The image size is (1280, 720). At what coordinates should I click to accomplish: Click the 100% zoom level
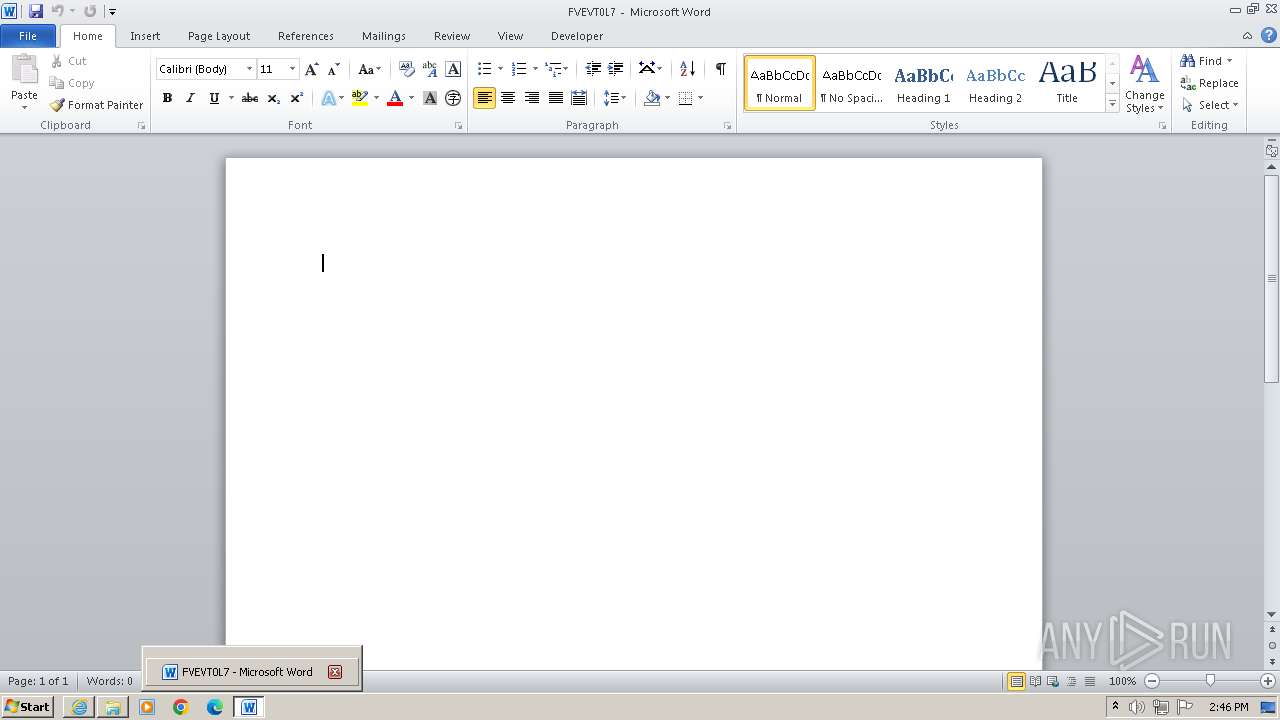pos(1122,681)
